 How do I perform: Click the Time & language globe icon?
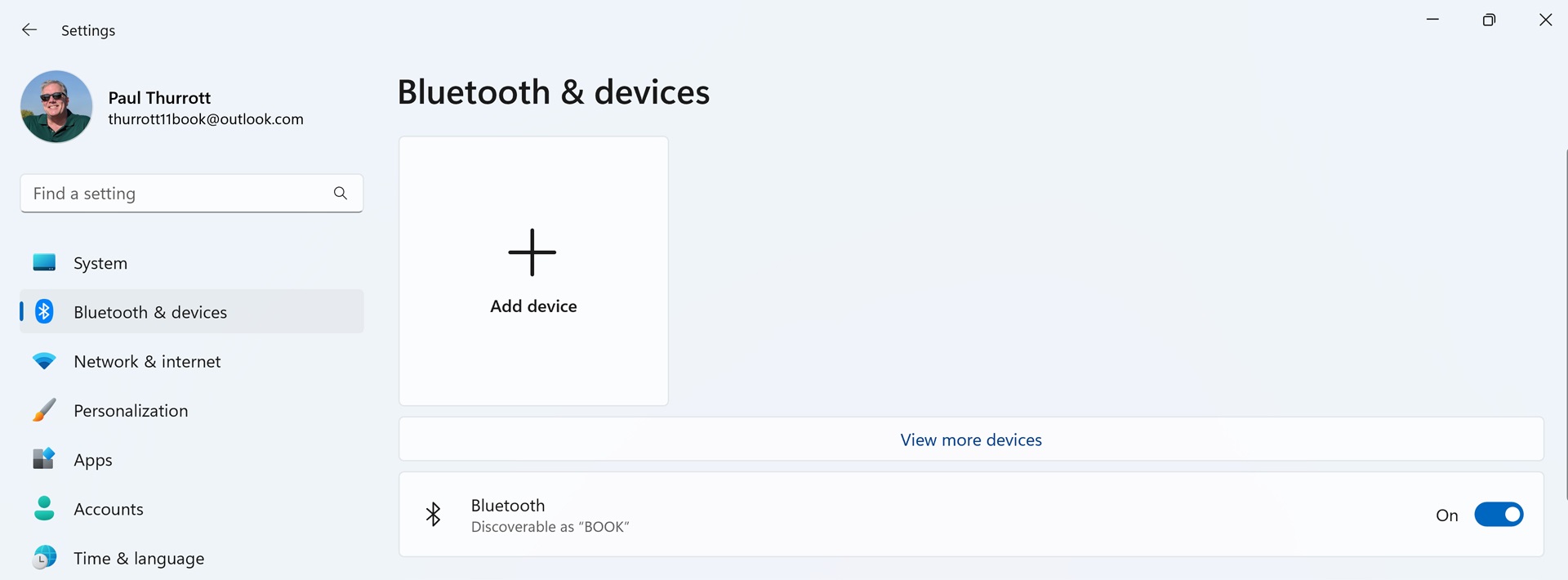point(44,558)
